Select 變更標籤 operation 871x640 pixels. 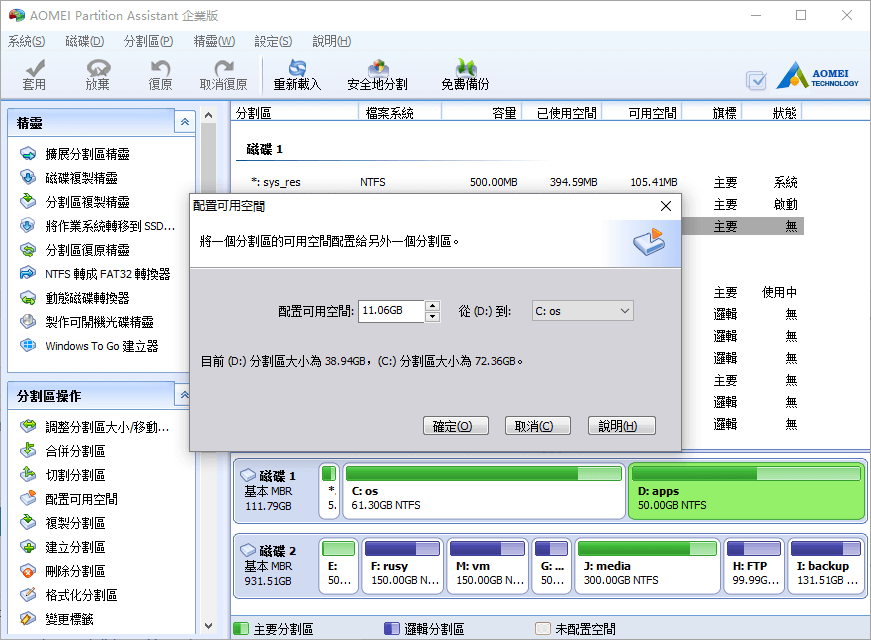point(57,619)
